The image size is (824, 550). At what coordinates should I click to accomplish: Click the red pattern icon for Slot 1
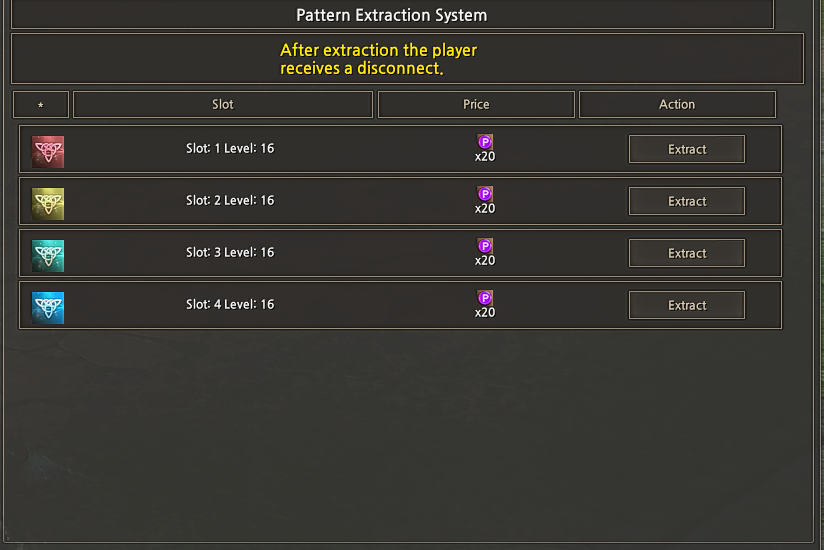[x=48, y=151]
